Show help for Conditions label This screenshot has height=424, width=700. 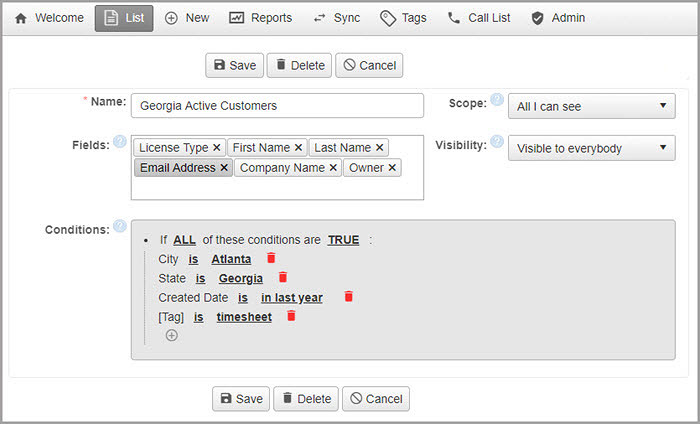120,227
